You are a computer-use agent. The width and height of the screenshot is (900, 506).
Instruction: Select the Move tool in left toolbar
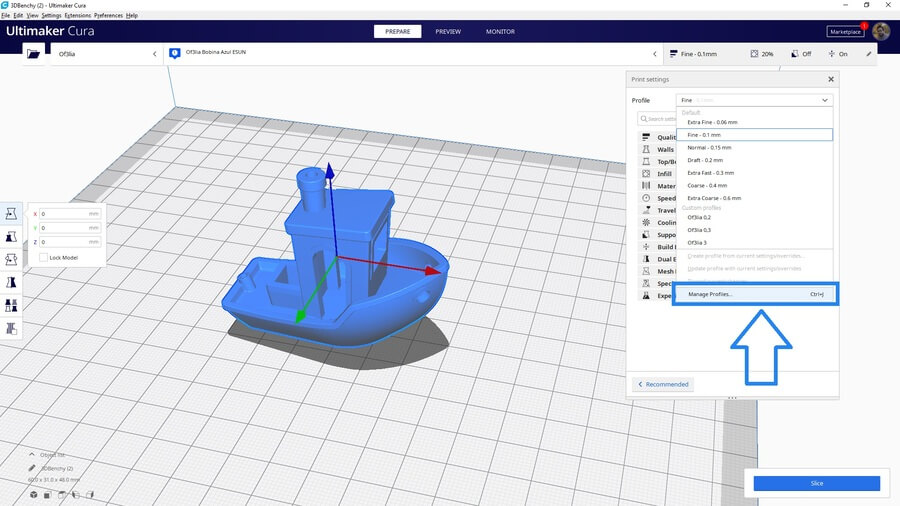pos(11,213)
